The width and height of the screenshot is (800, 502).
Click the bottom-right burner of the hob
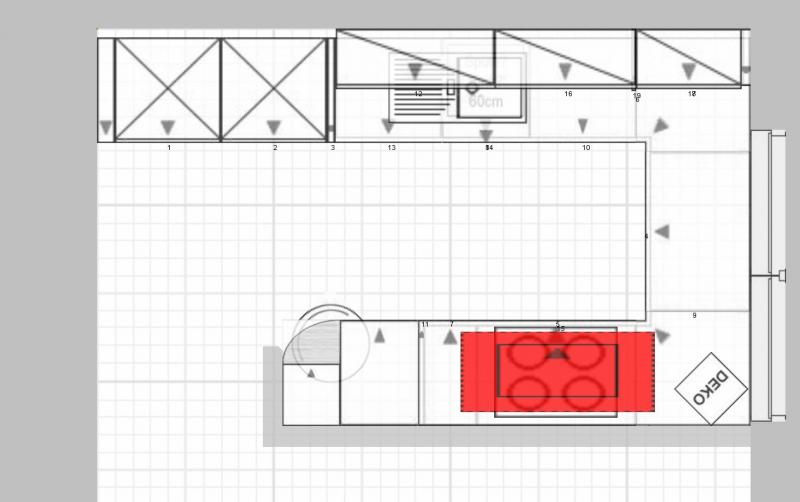pyautogui.click(x=587, y=393)
